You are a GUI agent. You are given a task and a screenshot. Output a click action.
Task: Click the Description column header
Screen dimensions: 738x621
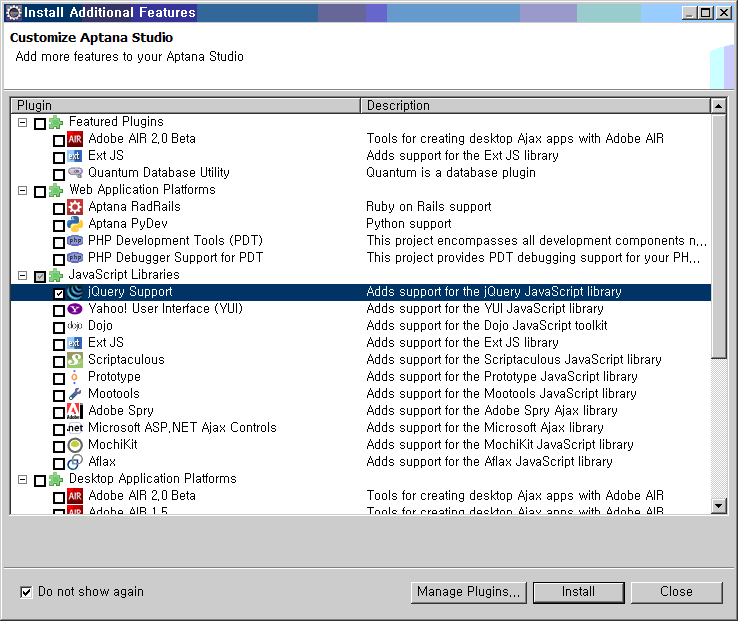click(536, 105)
